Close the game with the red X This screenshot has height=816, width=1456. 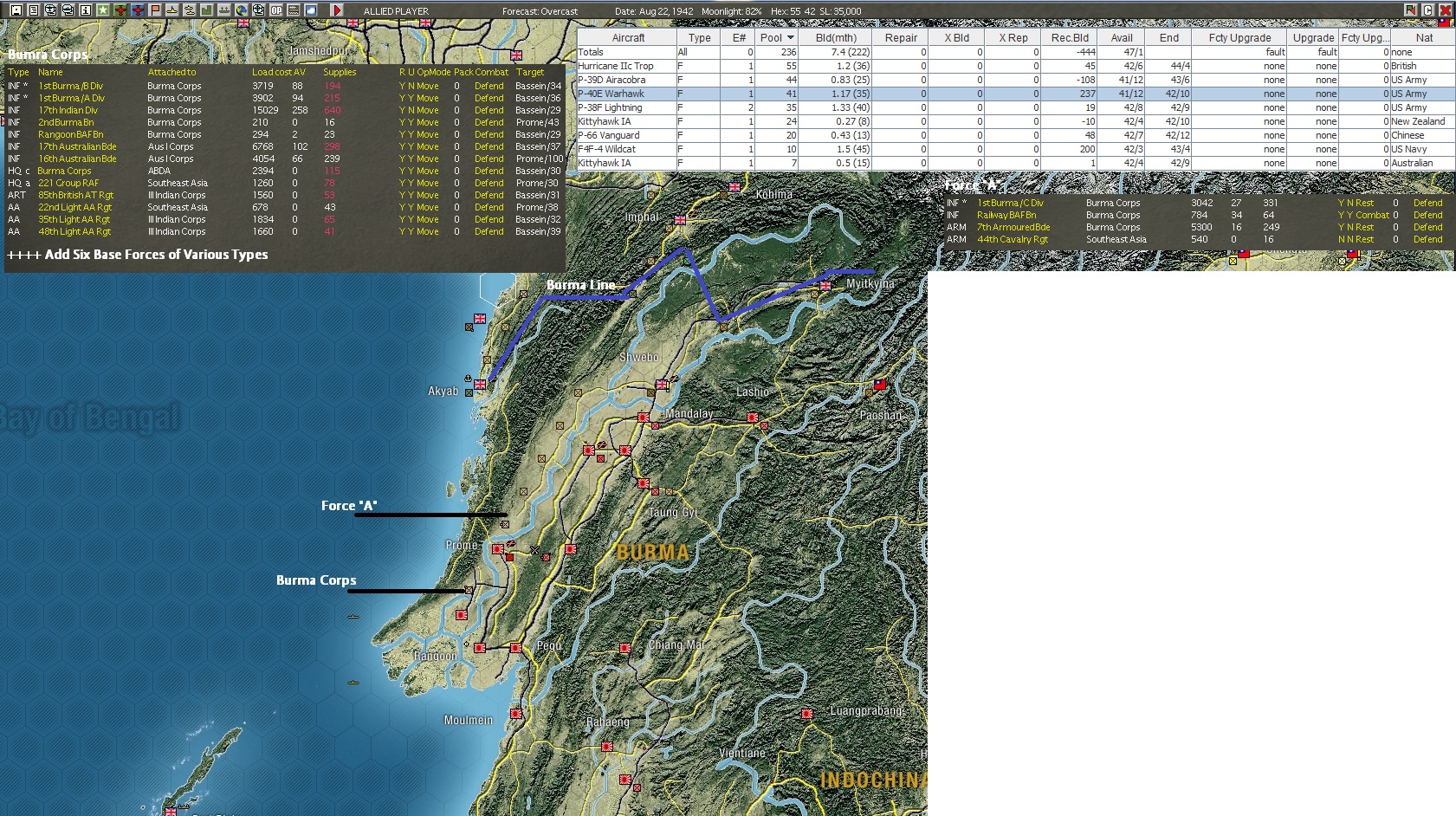point(1445,10)
